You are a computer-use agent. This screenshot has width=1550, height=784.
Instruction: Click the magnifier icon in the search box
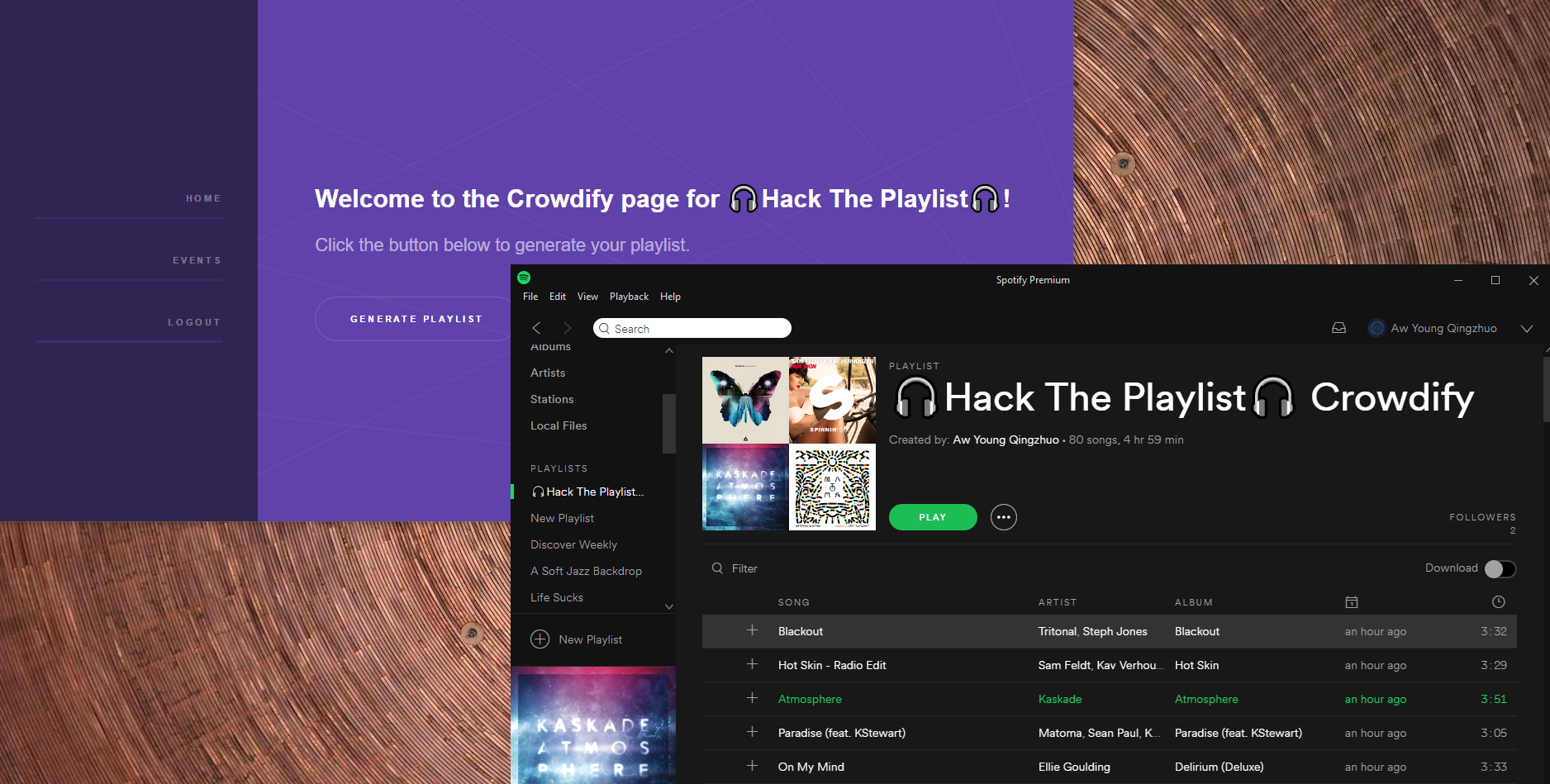point(605,328)
